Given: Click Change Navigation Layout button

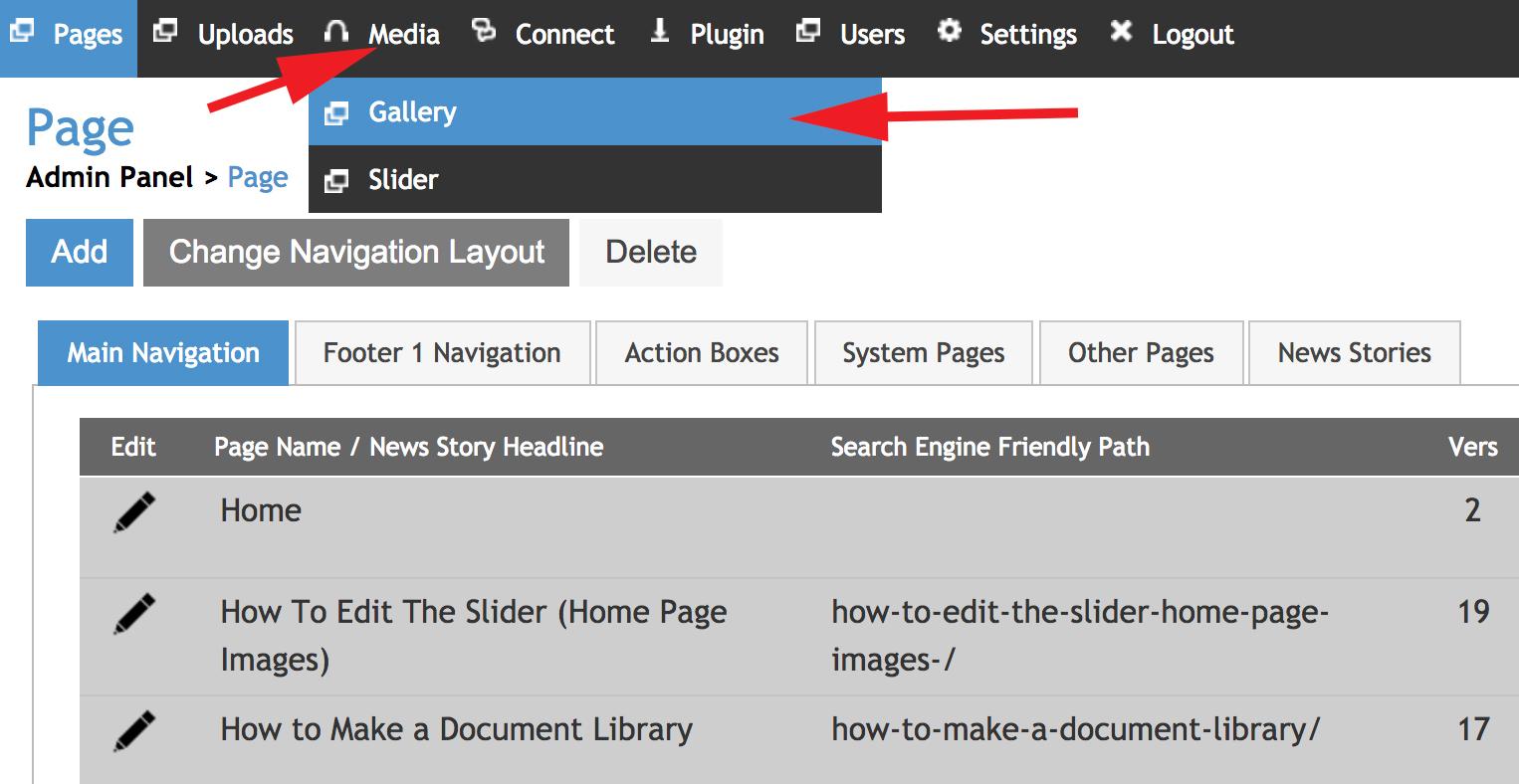Looking at the screenshot, I should tap(356, 253).
